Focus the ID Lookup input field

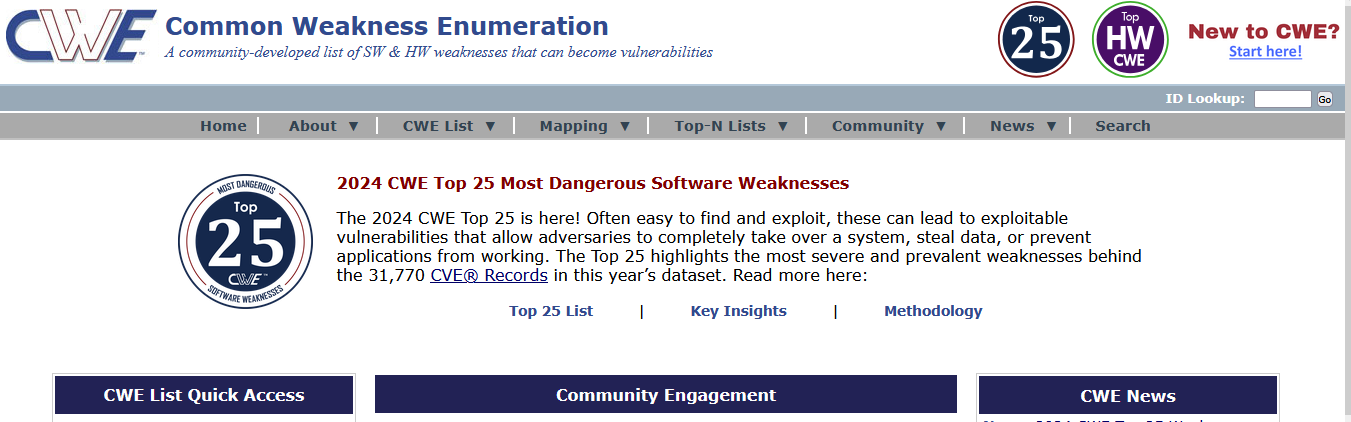point(1282,99)
